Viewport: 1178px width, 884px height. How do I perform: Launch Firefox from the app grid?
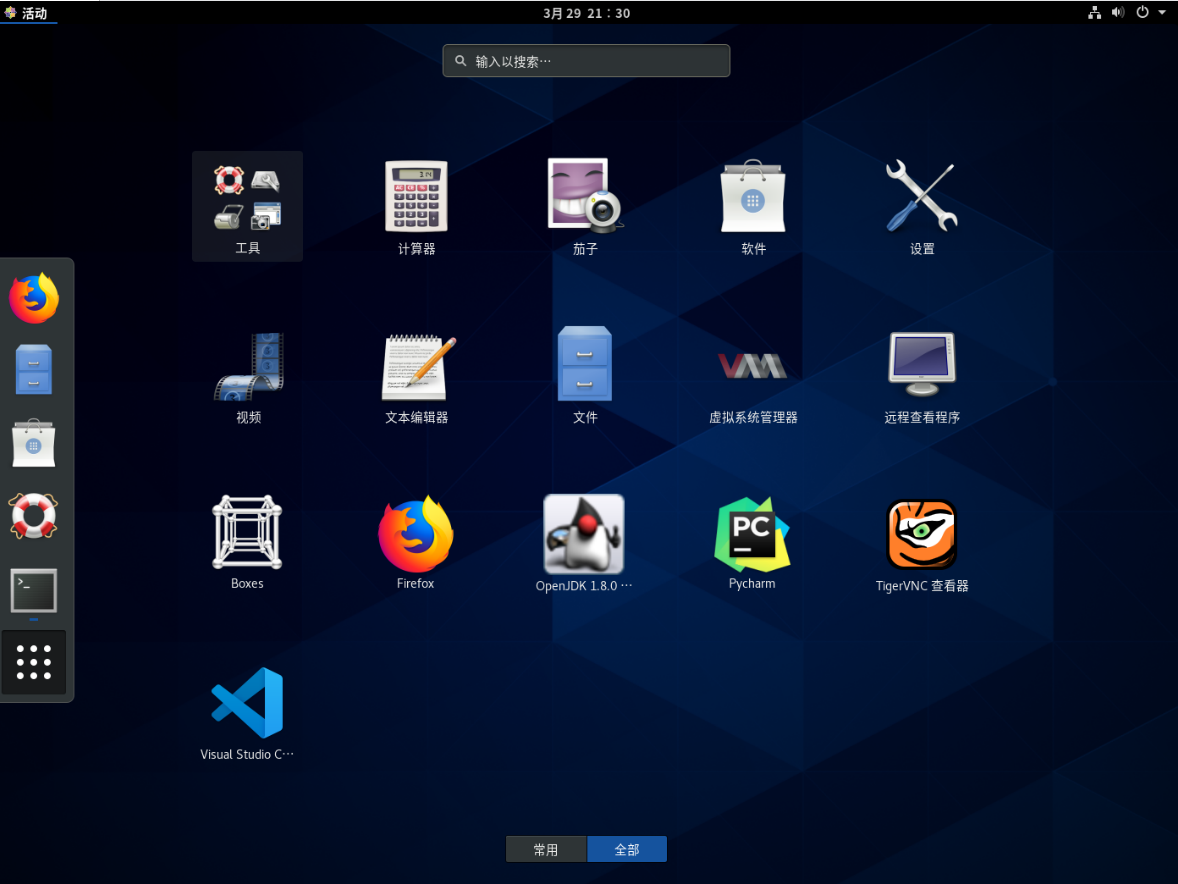point(415,542)
